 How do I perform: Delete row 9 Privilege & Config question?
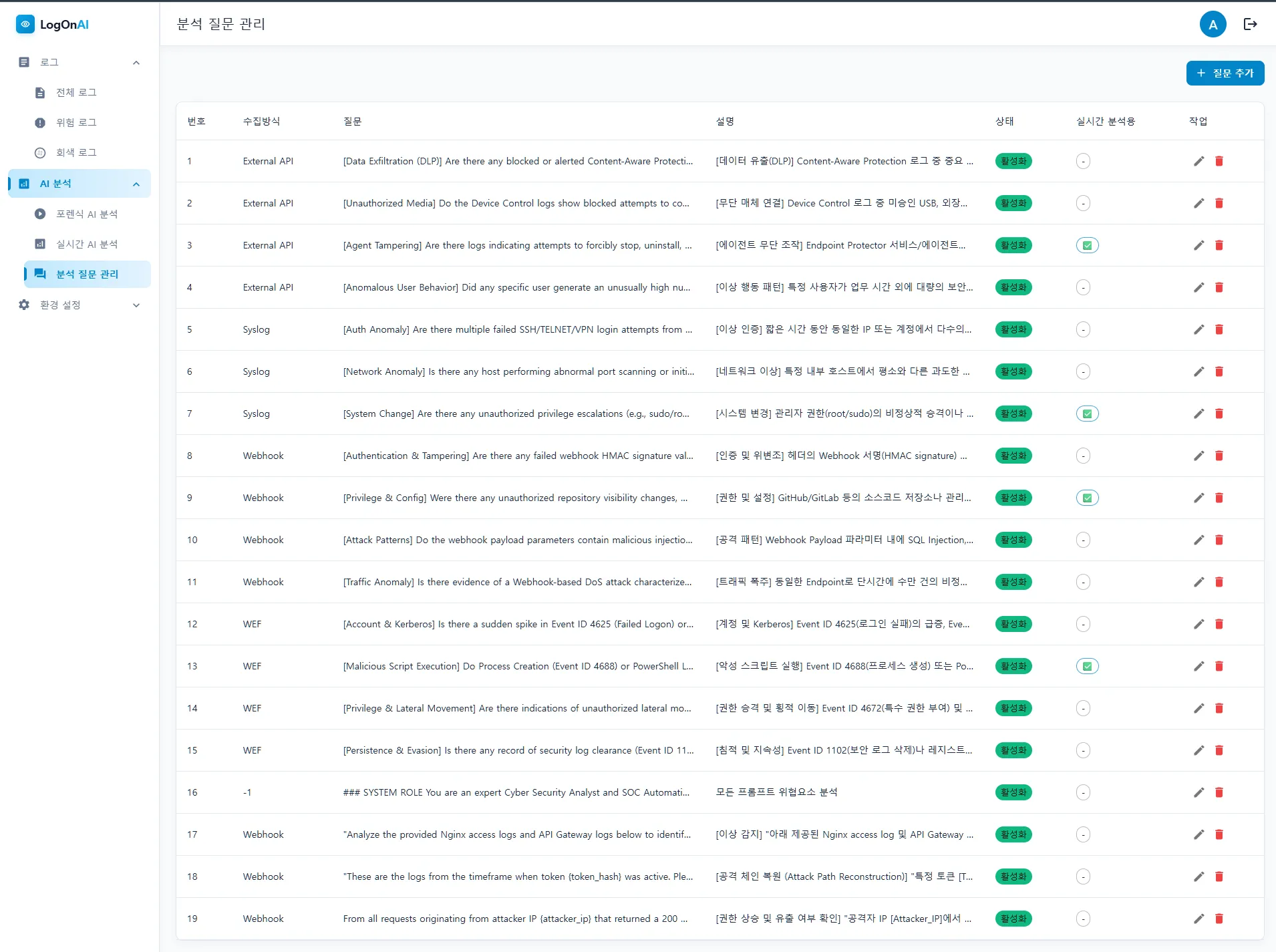click(1219, 498)
